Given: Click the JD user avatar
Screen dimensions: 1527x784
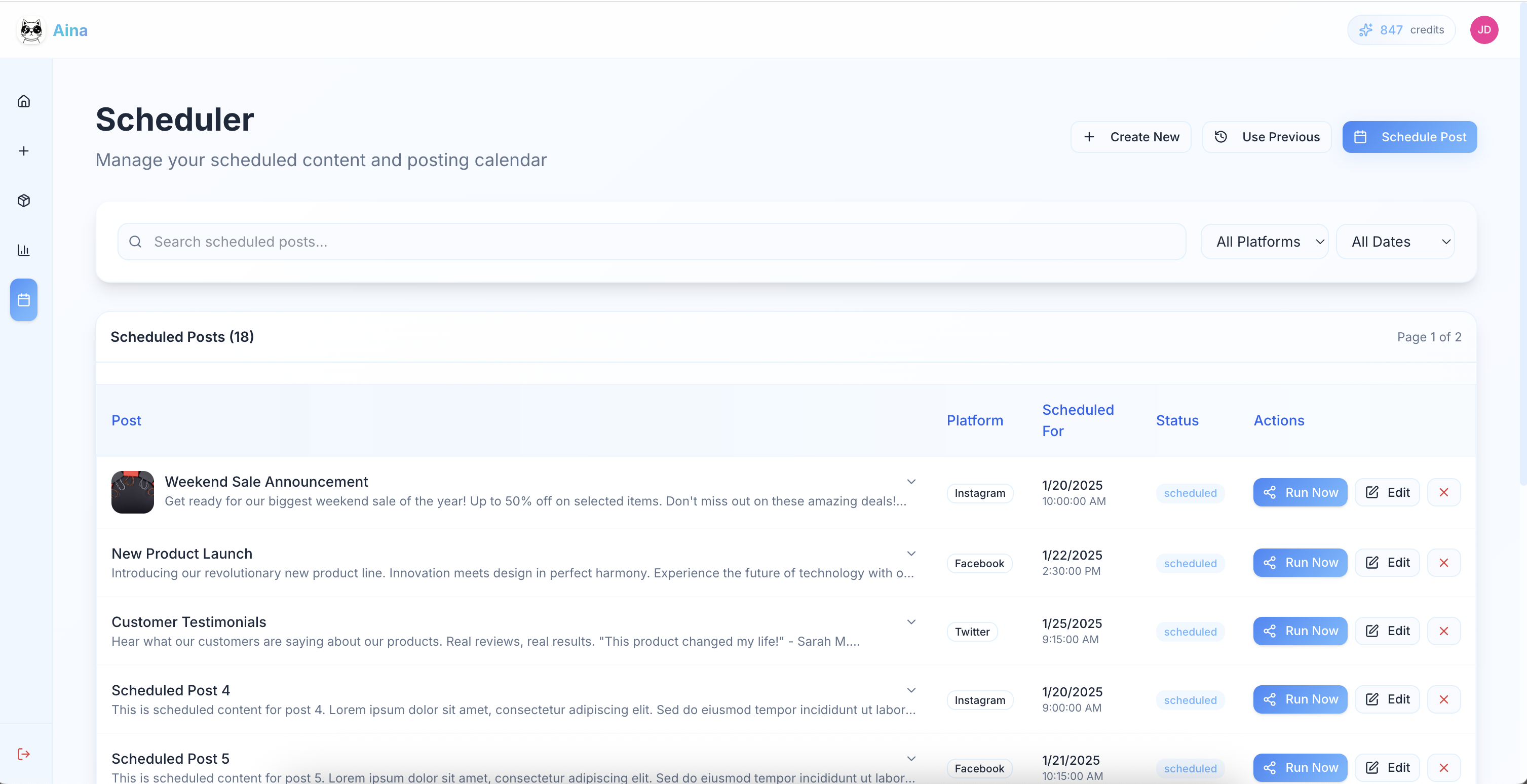Looking at the screenshot, I should pos(1484,30).
